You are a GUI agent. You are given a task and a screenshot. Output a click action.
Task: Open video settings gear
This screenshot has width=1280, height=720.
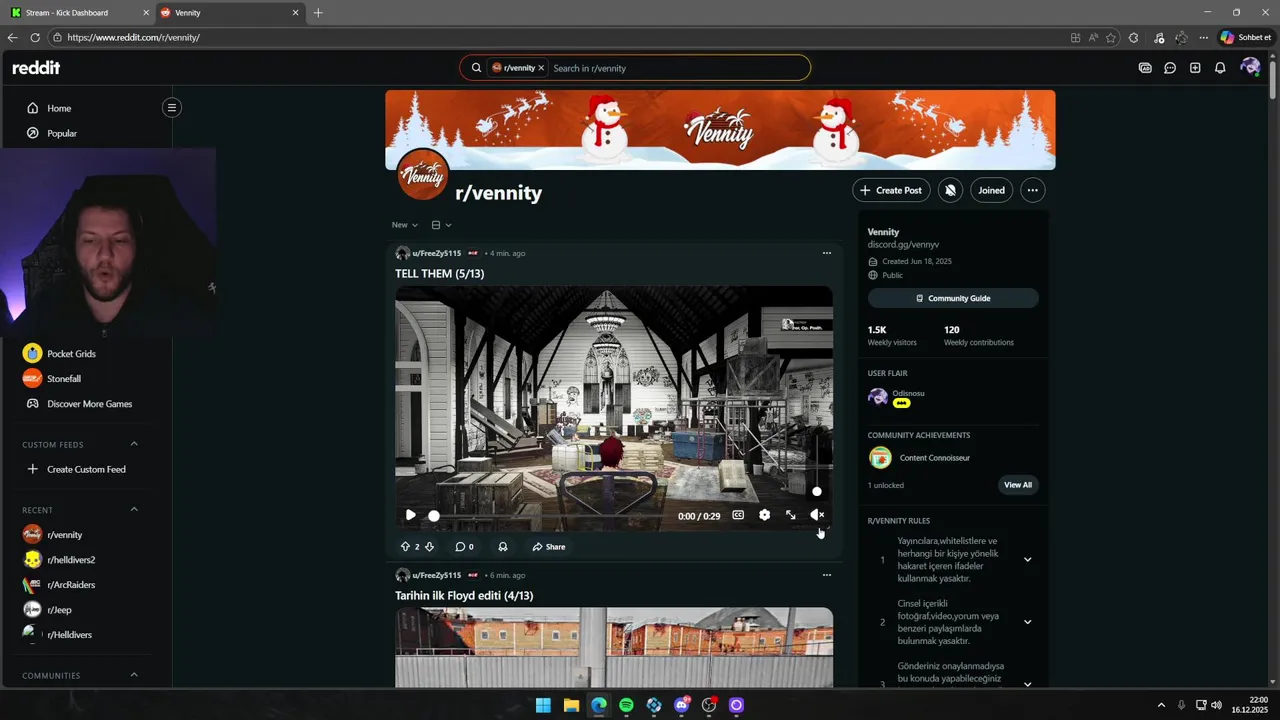pyautogui.click(x=764, y=515)
